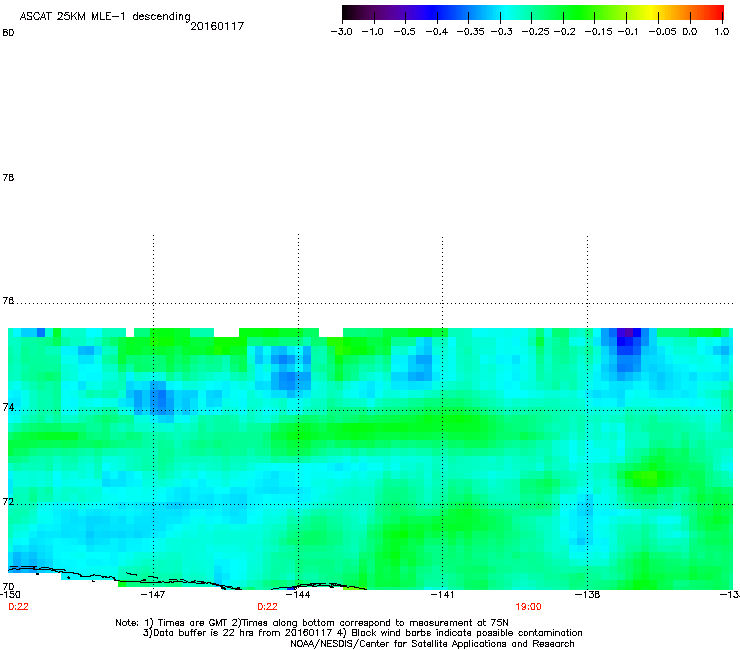Click the 0.0 color scale label
740x650 pixels.
[x=690, y=32]
